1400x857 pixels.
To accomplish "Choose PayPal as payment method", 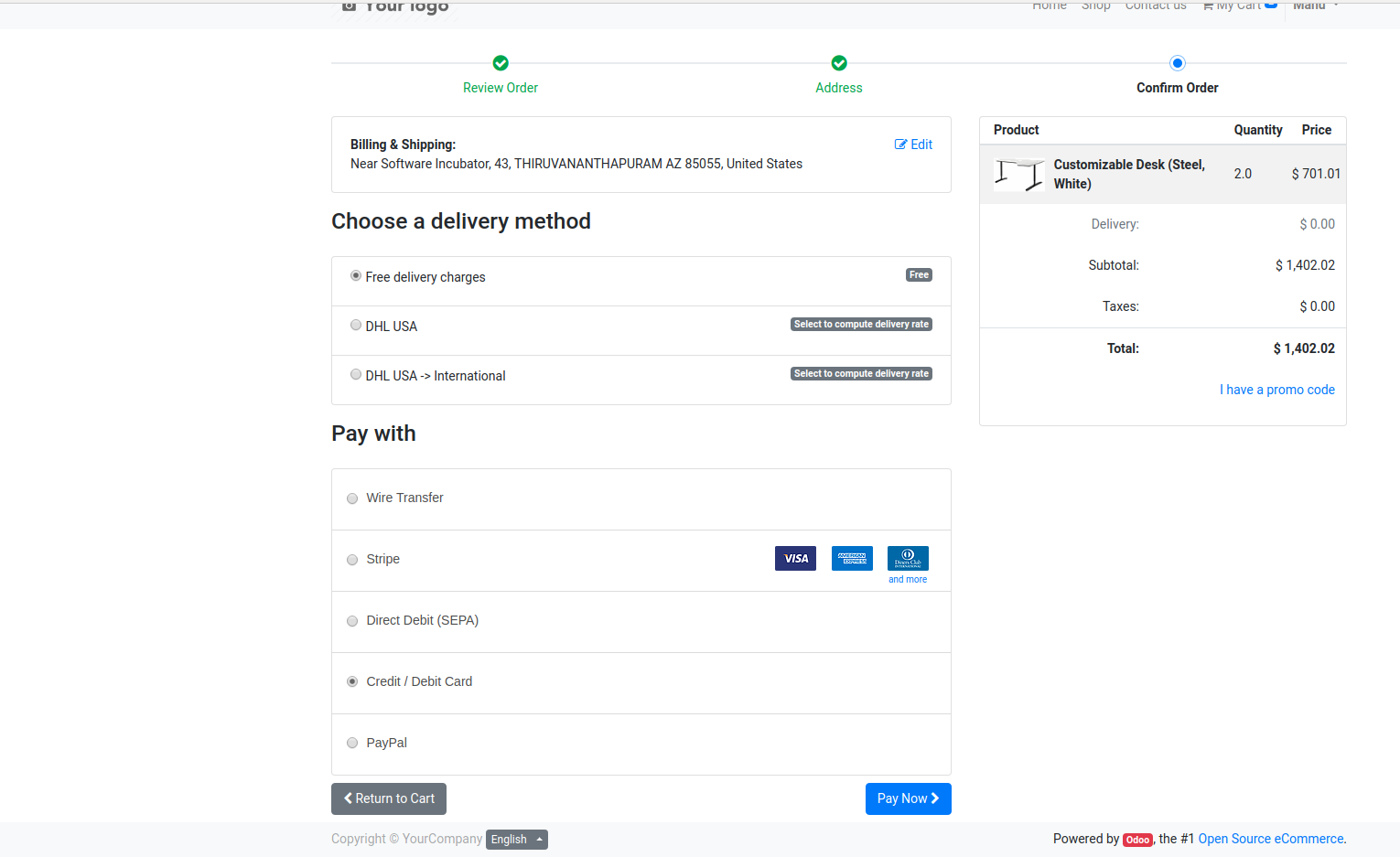I will pos(352,744).
